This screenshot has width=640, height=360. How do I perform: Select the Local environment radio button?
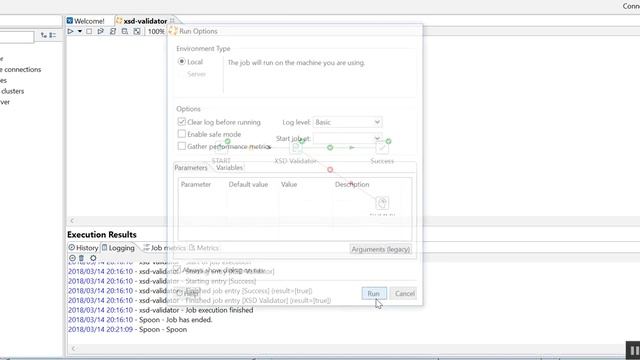182,61
